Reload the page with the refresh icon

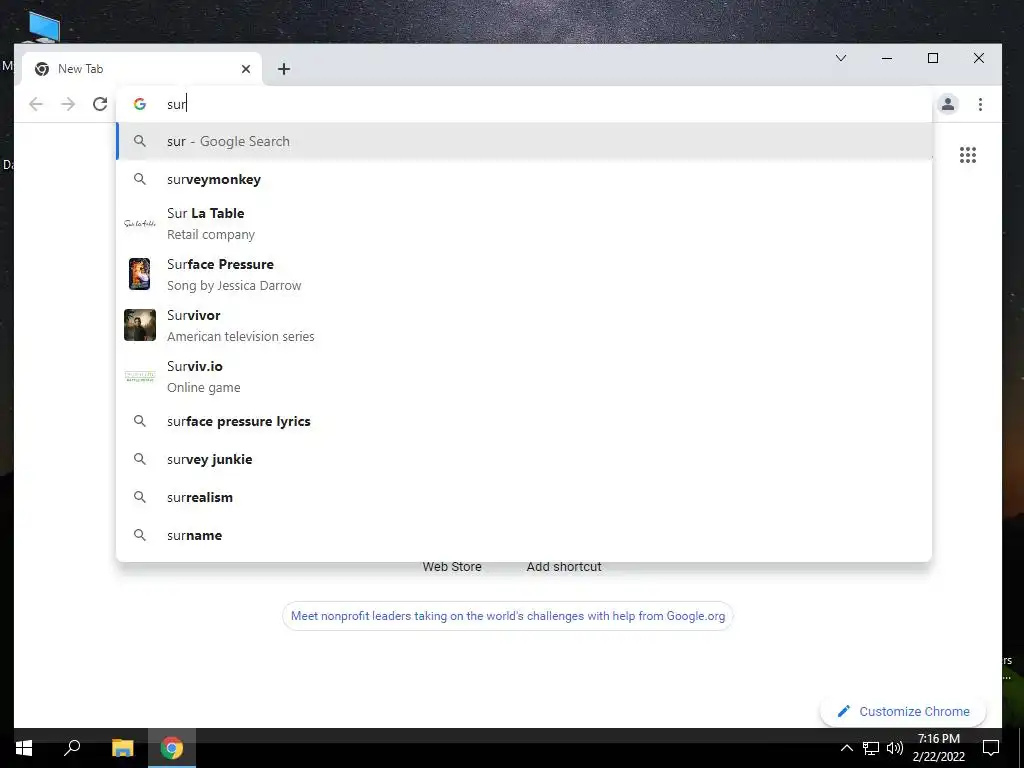[x=100, y=104]
